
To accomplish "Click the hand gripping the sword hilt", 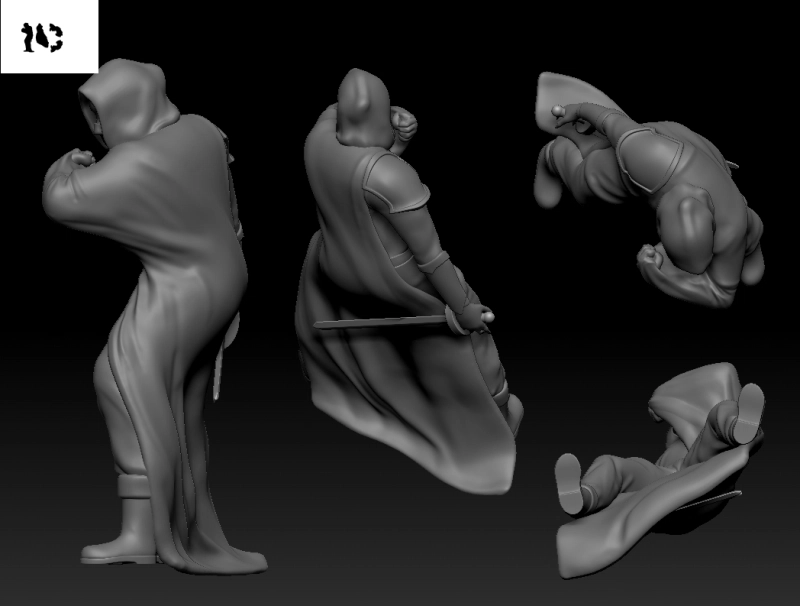I will coord(470,318).
